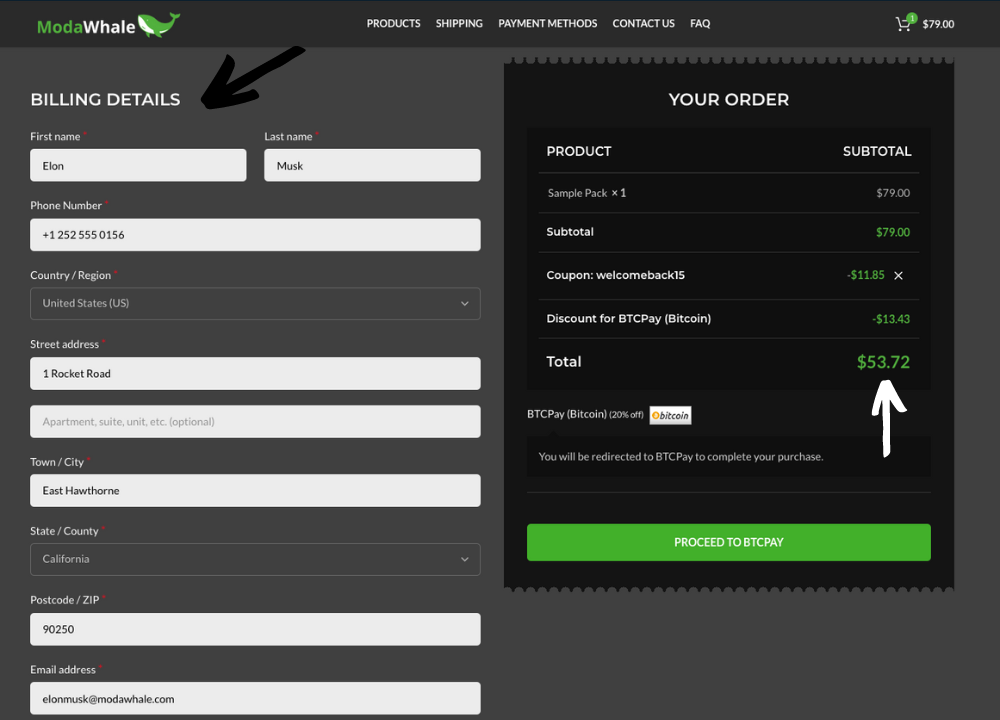Focus the Town / City field
Viewport: 1000px width, 720px height.
255,491
